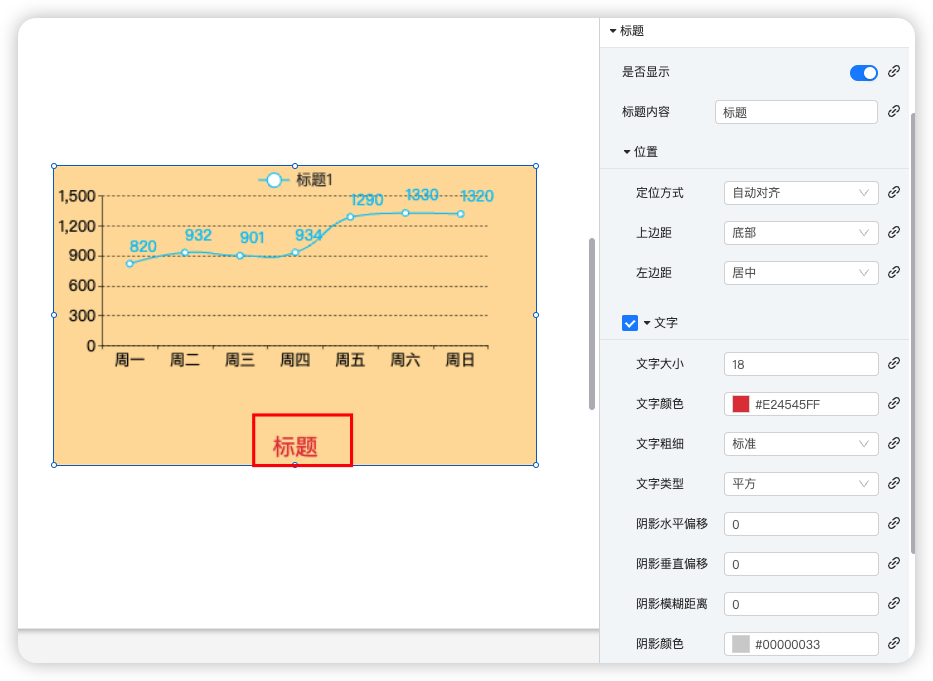This screenshot has height=681, width=933.
Task: Click the 周四 axis label
Action: click(x=295, y=360)
